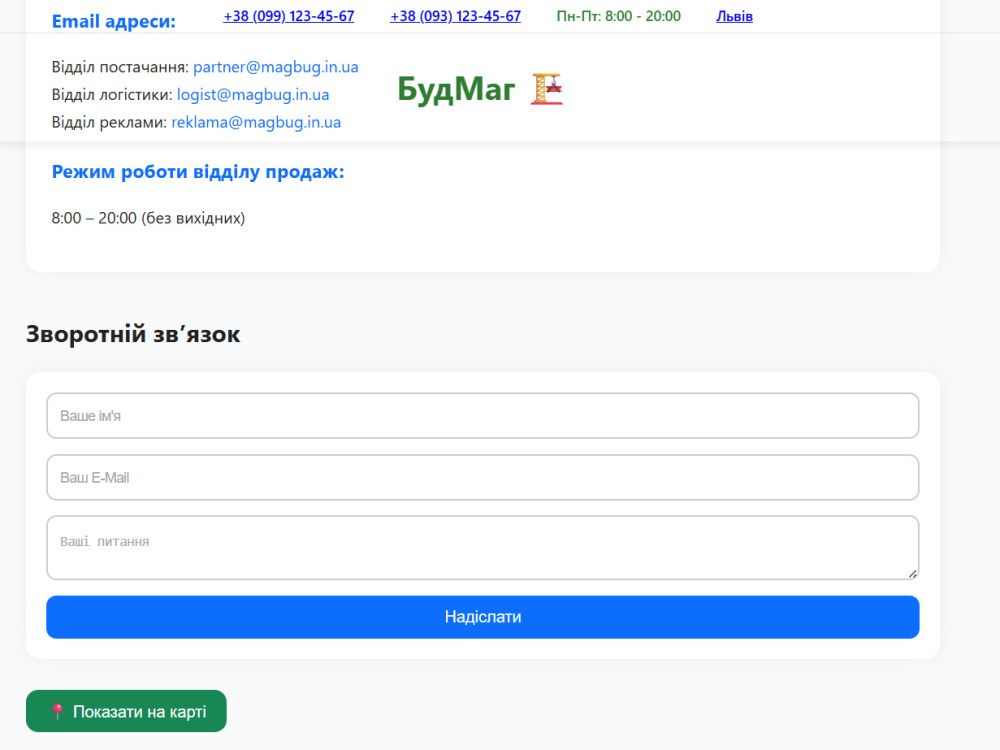The image size is (1000, 750).
Task: Open the Львів city link
Action: coord(734,16)
